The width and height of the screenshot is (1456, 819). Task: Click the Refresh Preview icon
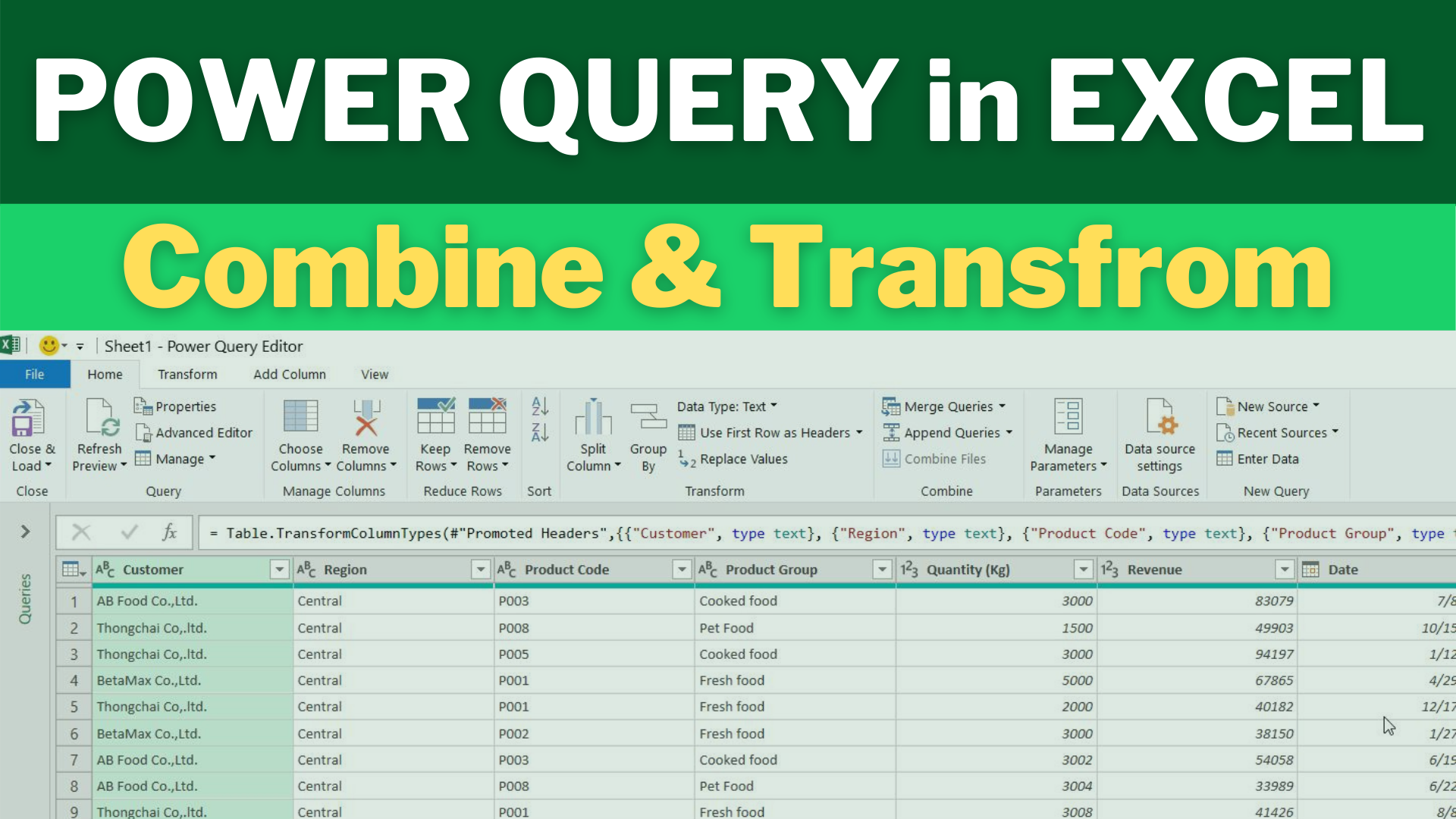(x=102, y=418)
